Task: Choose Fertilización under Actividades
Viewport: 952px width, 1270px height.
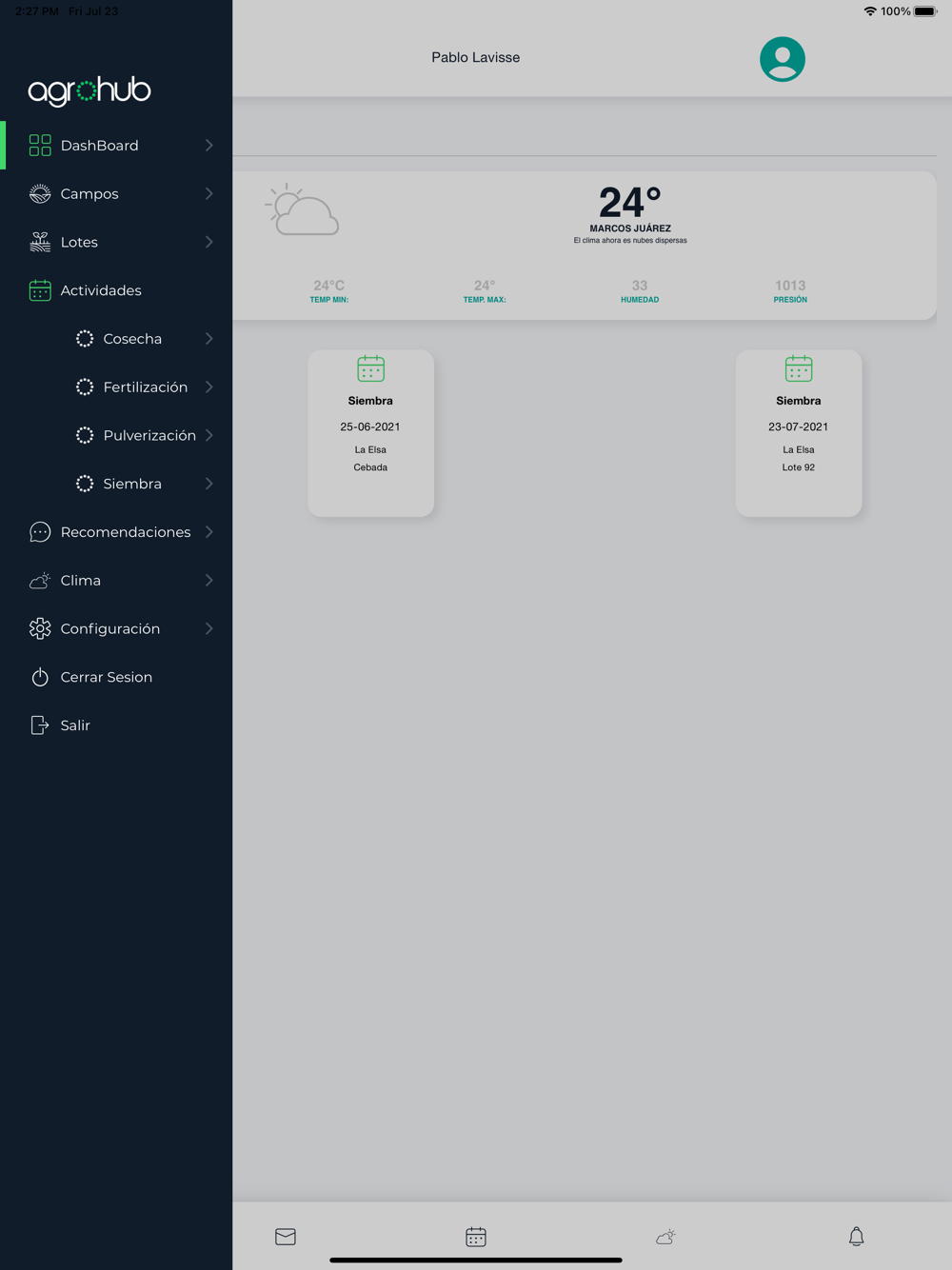Action: 116,387
